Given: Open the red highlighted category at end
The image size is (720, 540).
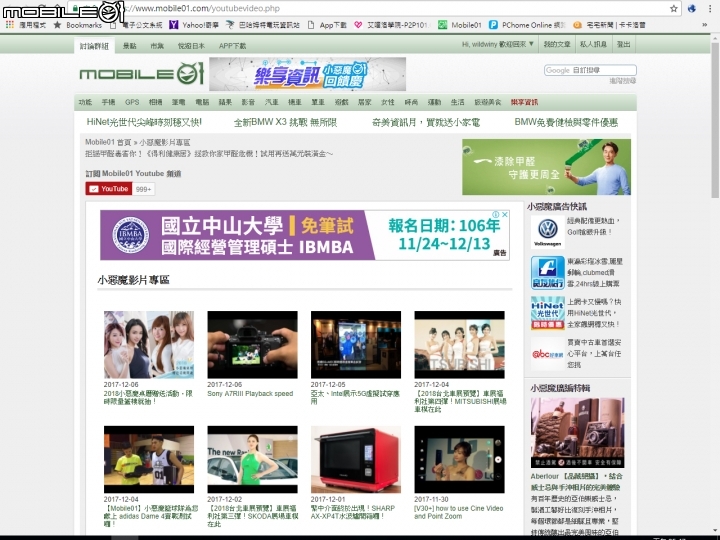Looking at the screenshot, I should (524, 102).
